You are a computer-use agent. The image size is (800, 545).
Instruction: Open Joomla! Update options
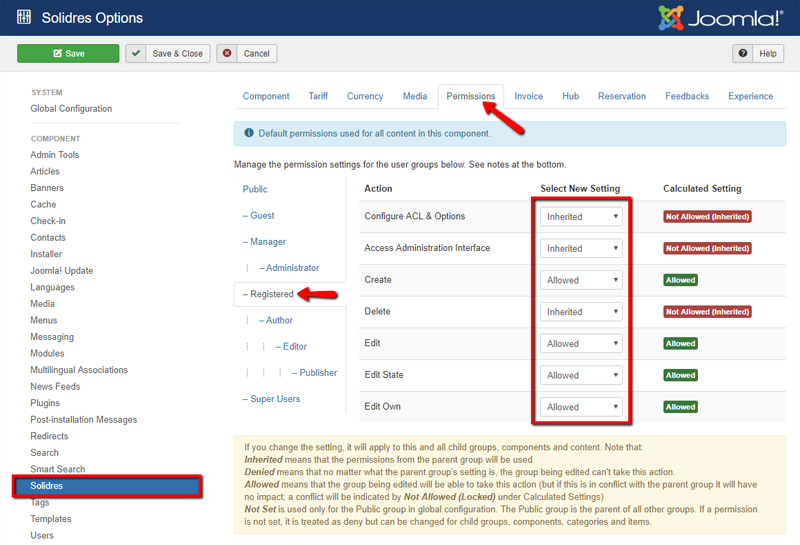(62, 270)
